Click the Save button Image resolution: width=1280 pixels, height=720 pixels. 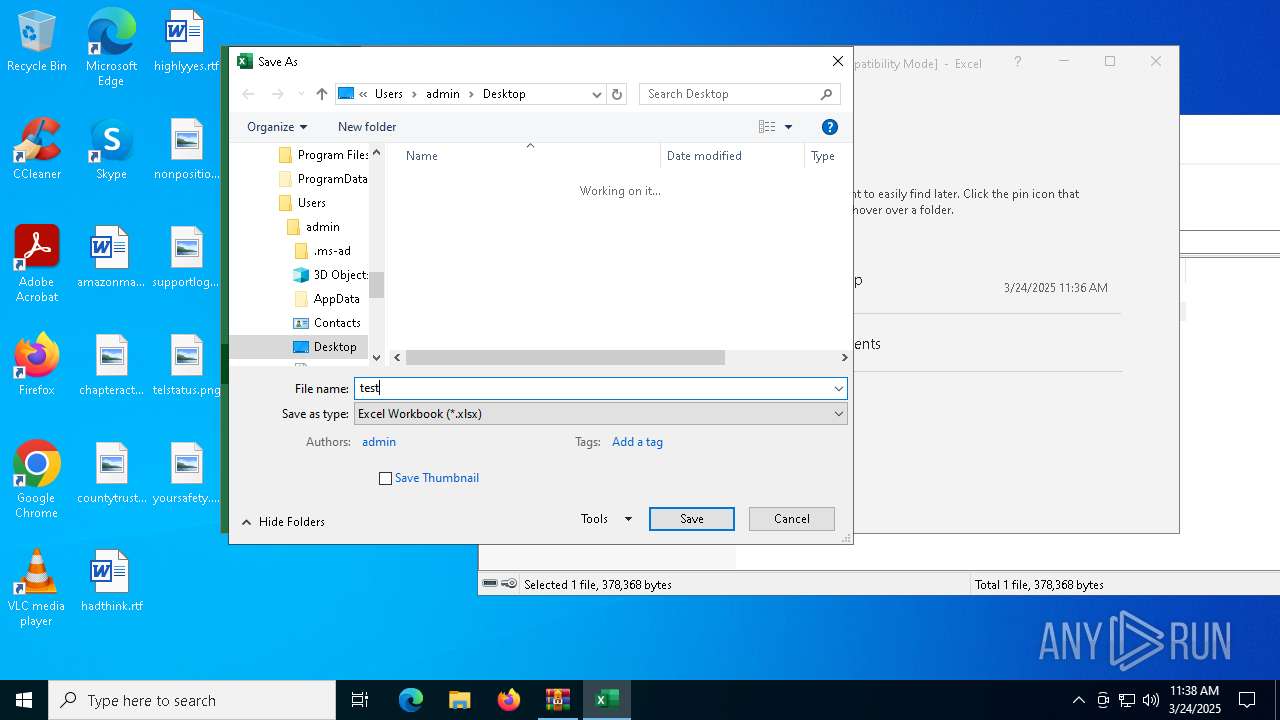[692, 519]
